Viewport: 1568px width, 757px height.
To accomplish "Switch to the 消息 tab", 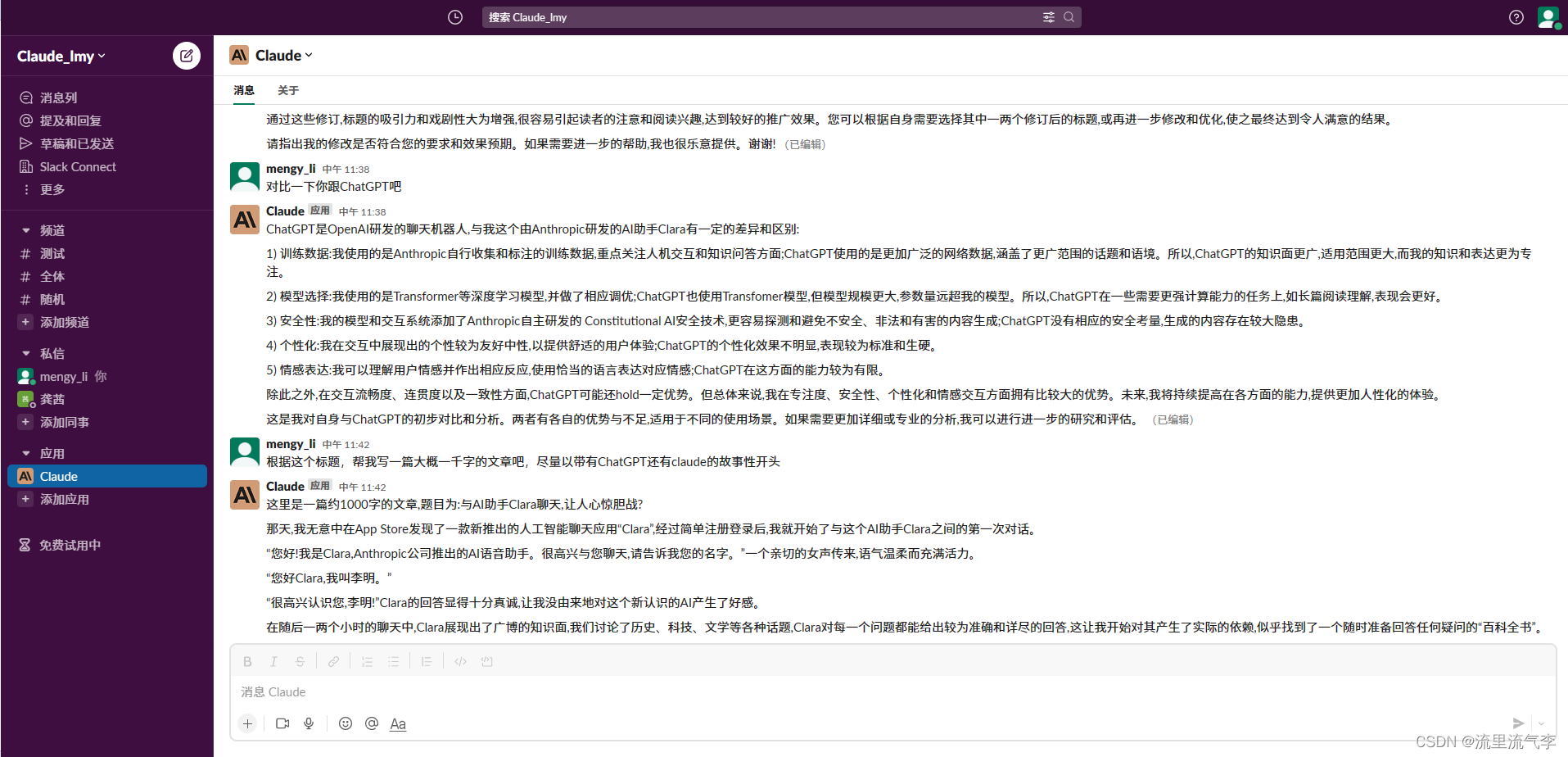I will (x=244, y=90).
